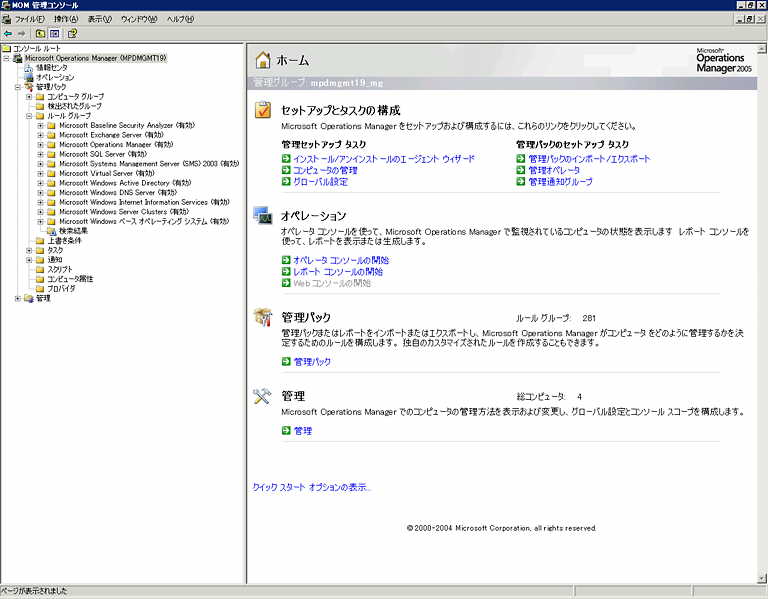Click the MMC console icon in menu bar
This screenshot has width=768, height=599.
coord(6,19)
